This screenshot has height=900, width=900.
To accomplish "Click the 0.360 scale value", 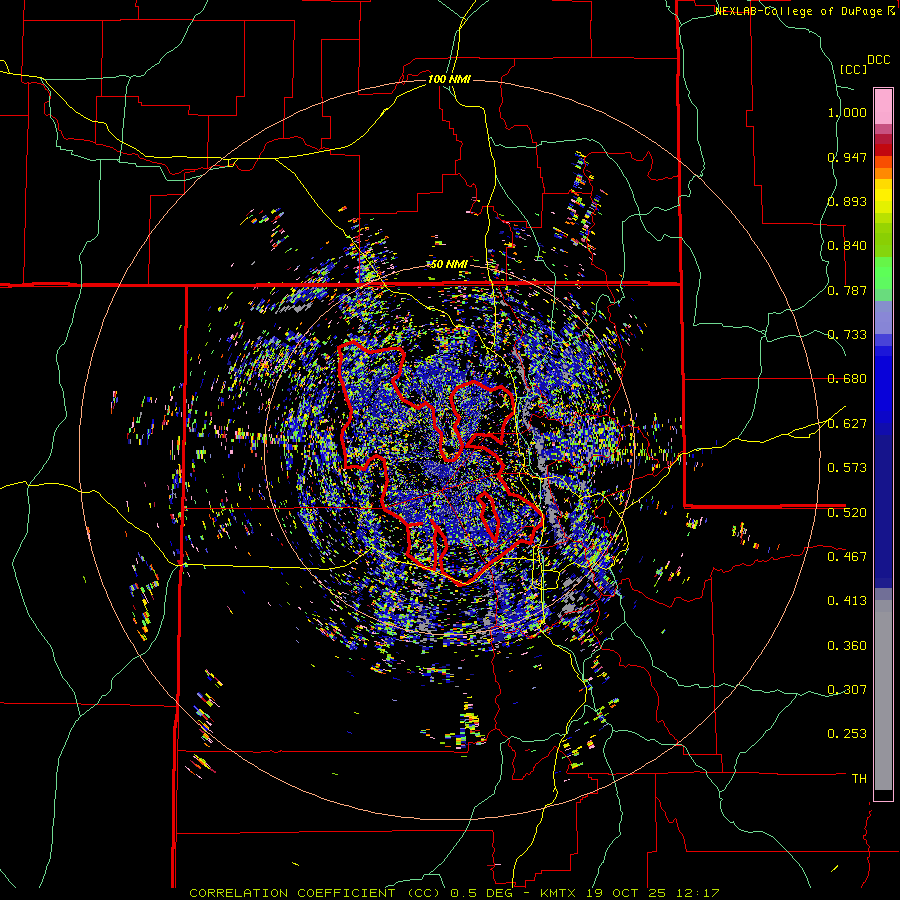I will (847, 646).
